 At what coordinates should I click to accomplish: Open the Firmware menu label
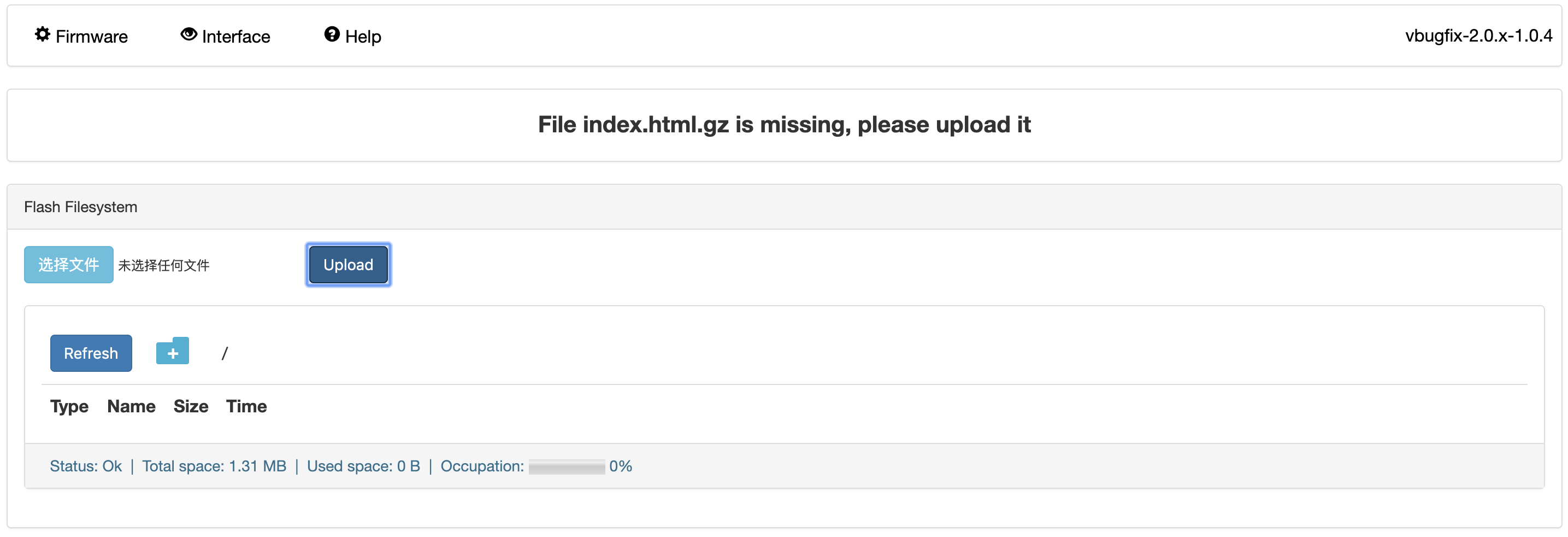[91, 37]
